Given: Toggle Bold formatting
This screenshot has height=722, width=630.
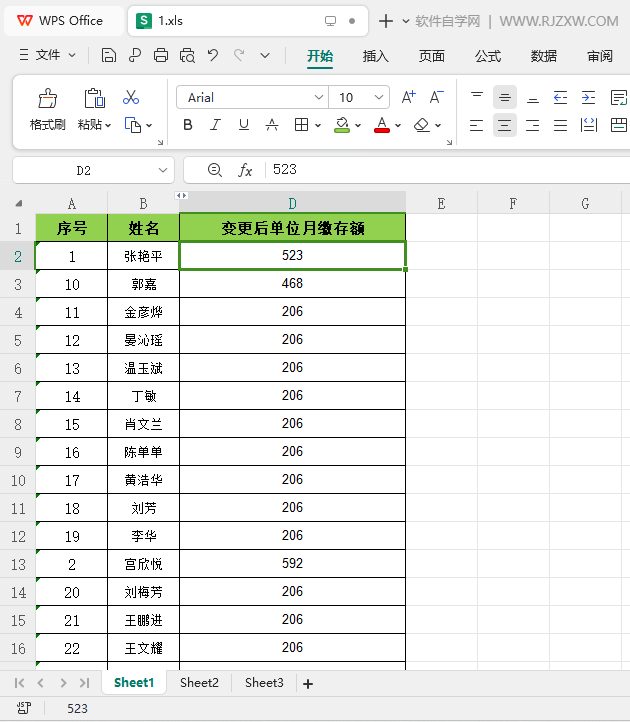Looking at the screenshot, I should point(187,125).
